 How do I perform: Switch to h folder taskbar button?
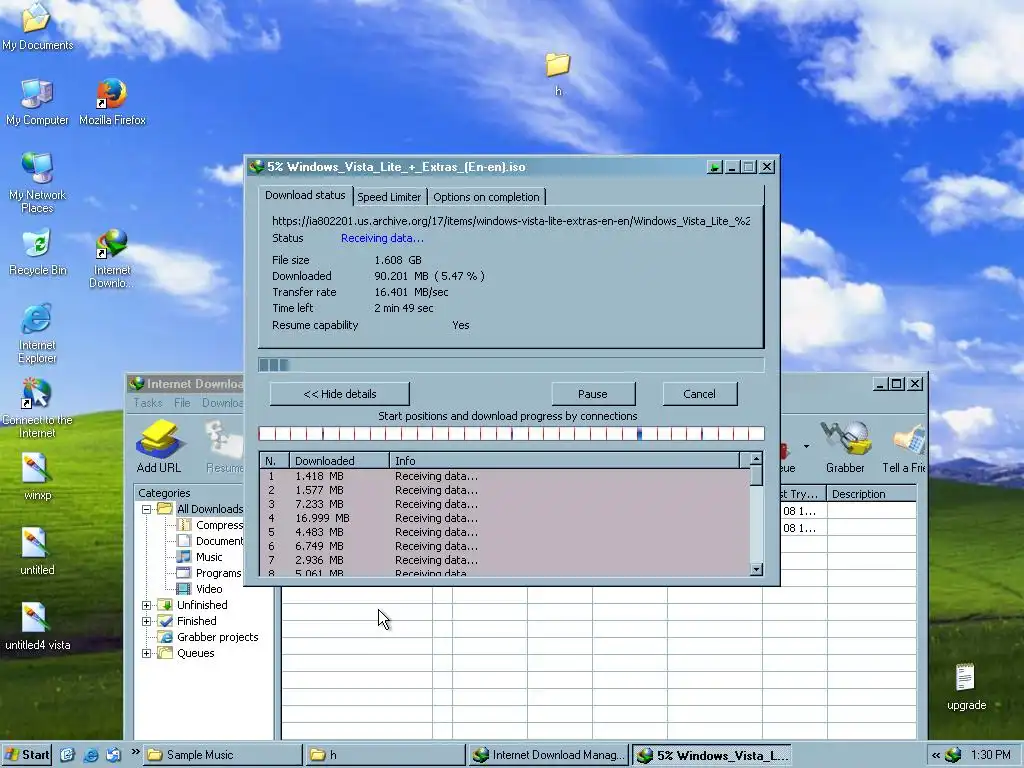tap(386, 755)
